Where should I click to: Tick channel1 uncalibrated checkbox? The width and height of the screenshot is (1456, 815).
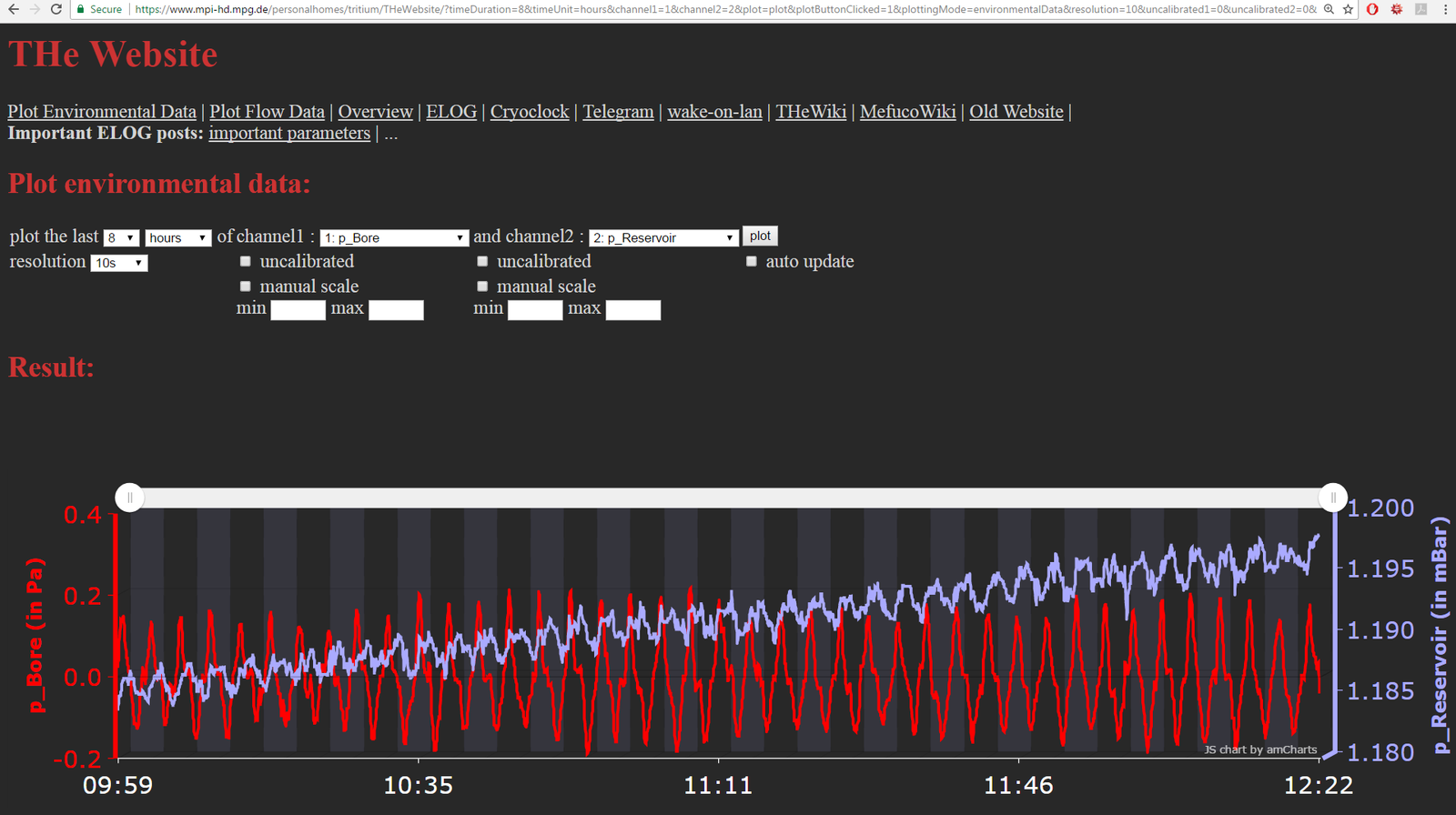point(245,261)
